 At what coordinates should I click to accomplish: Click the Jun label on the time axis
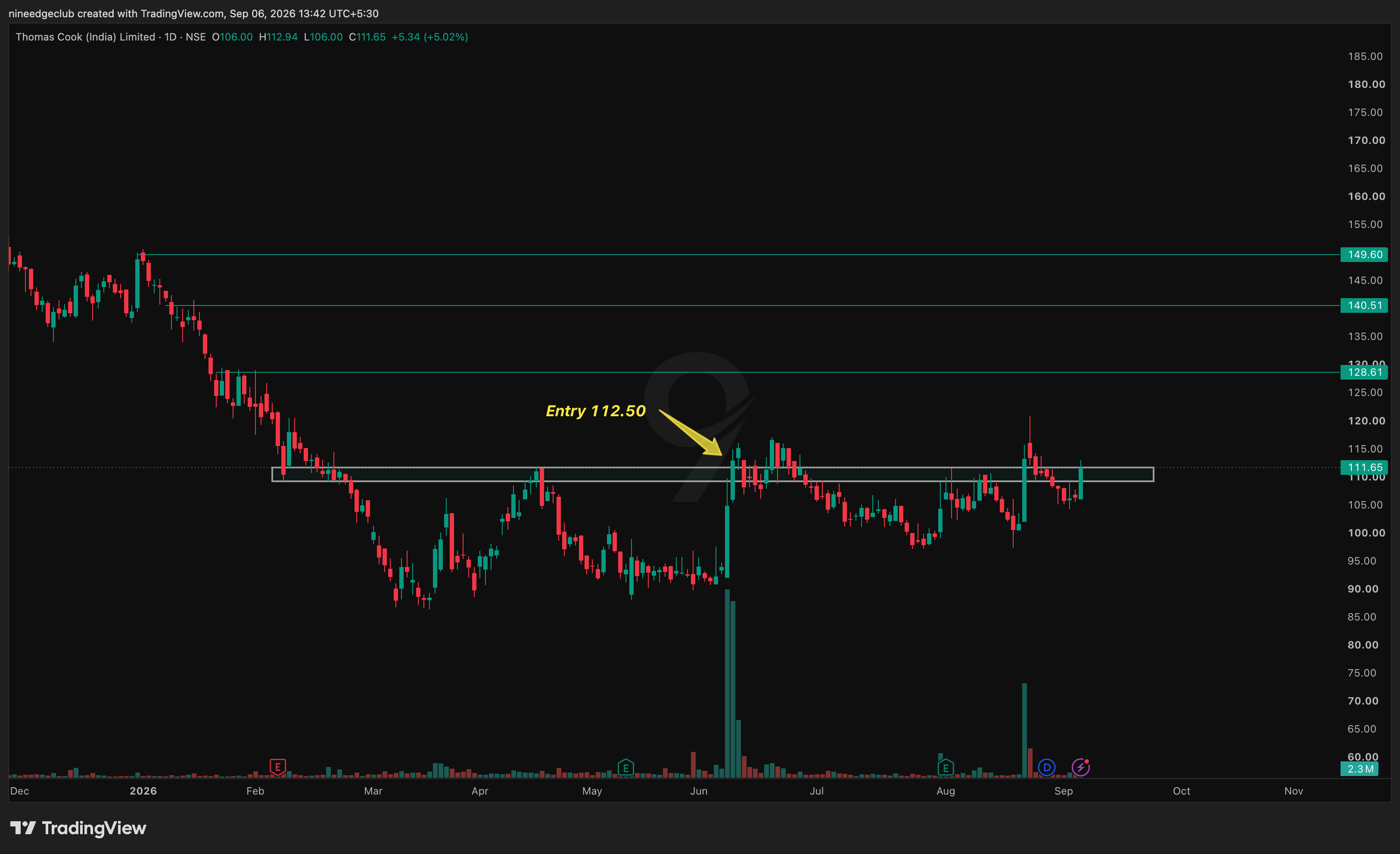698,791
